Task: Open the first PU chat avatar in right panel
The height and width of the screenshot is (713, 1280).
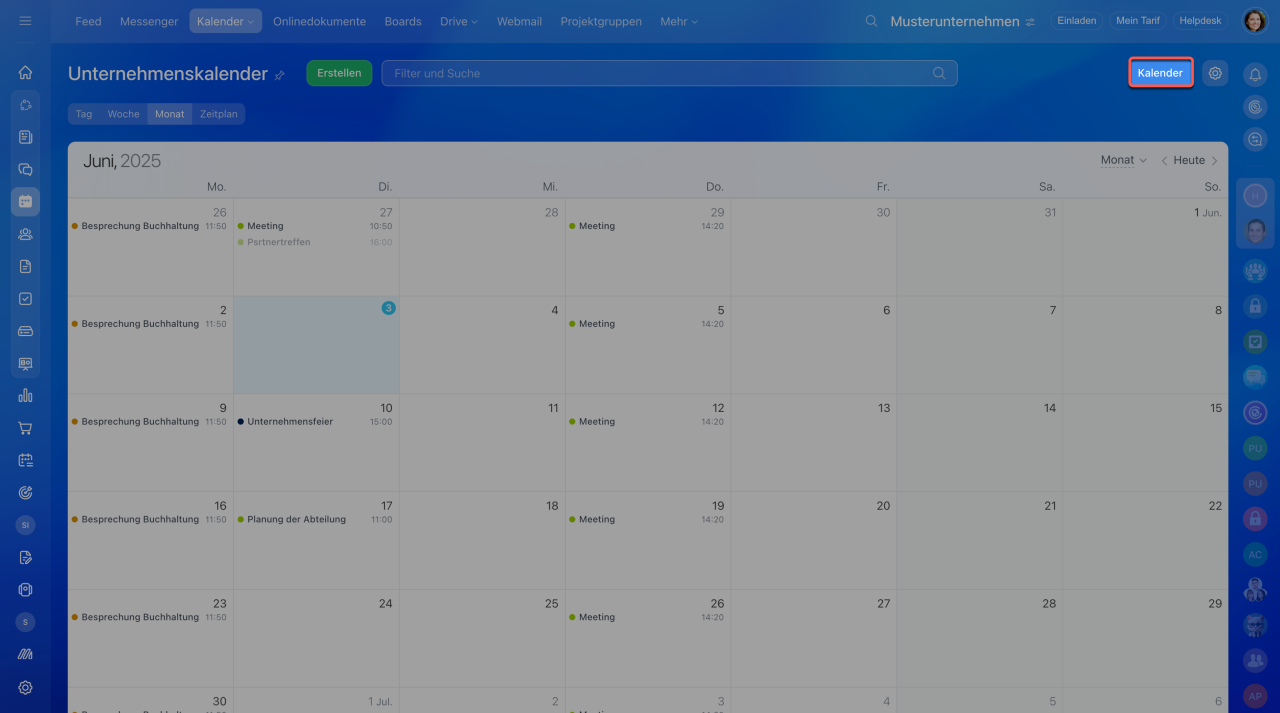Action: point(1255,448)
